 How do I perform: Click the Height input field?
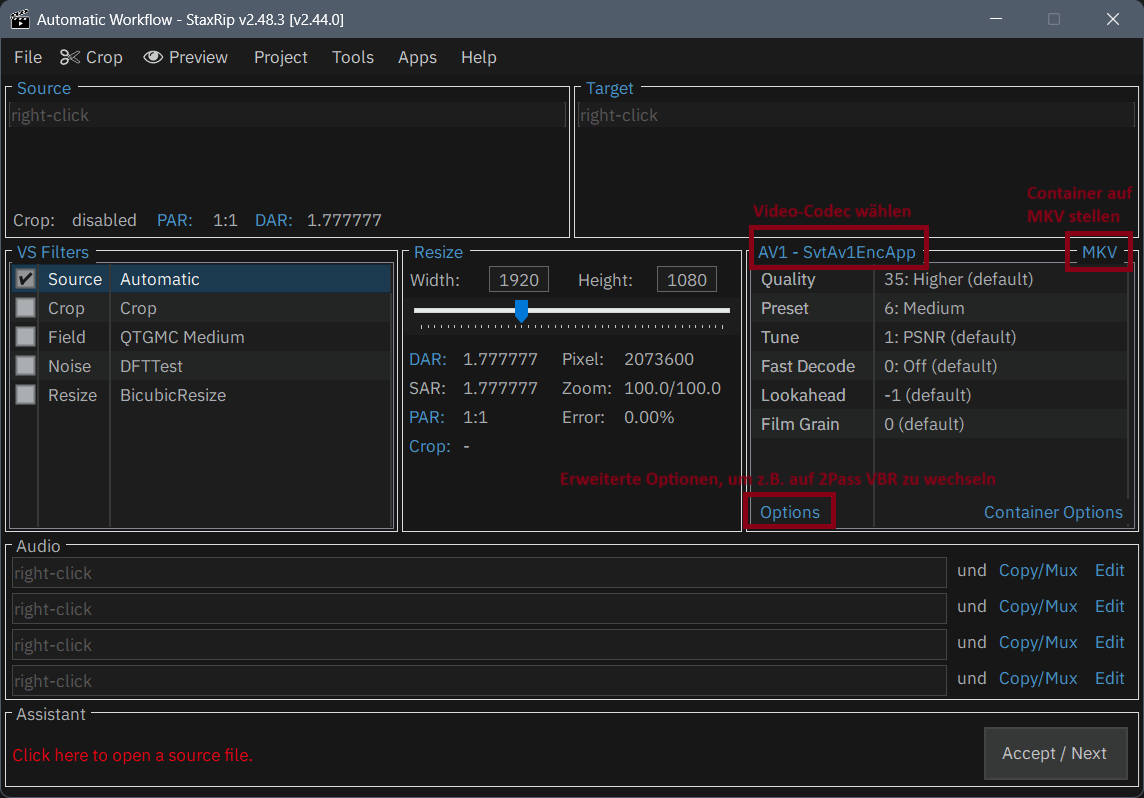687,279
